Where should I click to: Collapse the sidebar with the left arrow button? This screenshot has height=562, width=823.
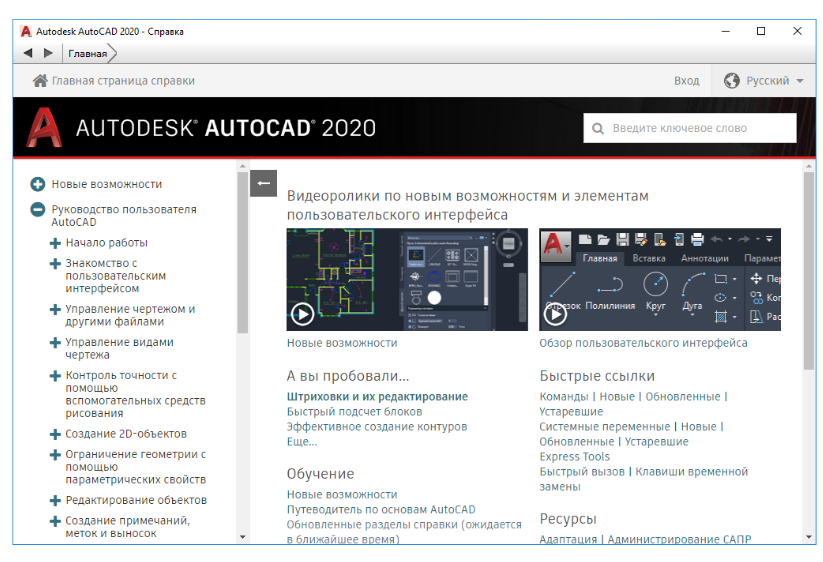pos(263,183)
